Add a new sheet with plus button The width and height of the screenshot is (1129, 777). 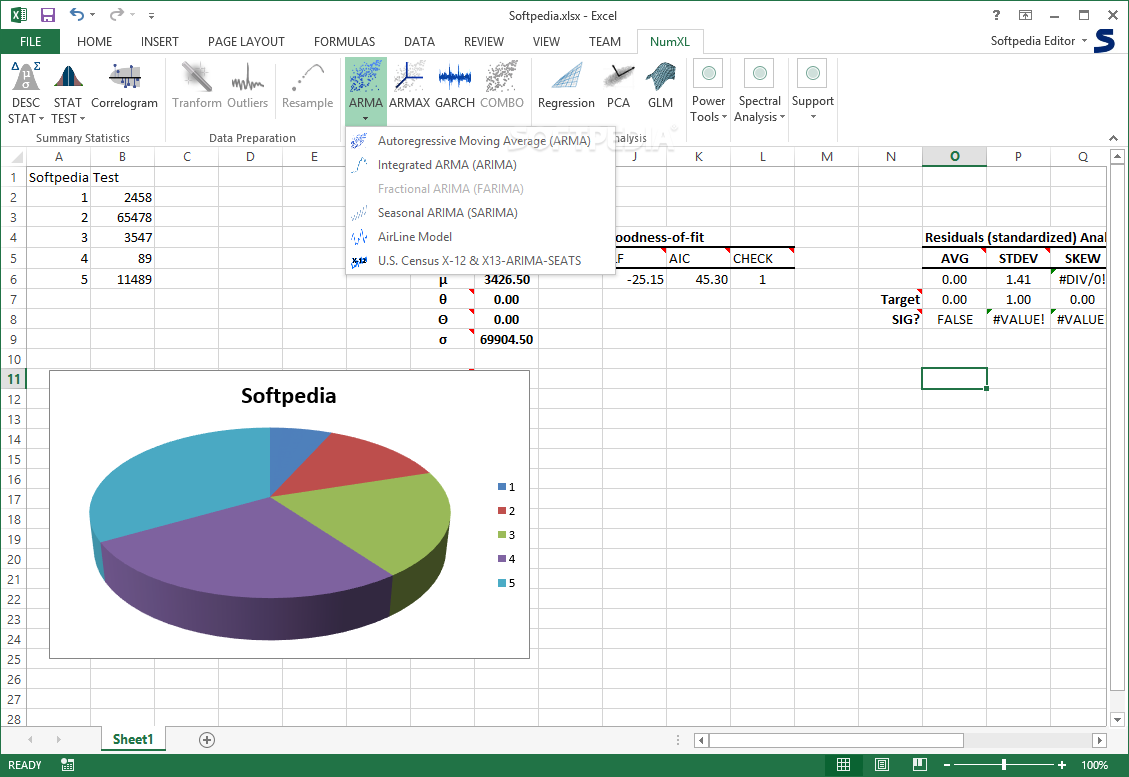pos(207,740)
